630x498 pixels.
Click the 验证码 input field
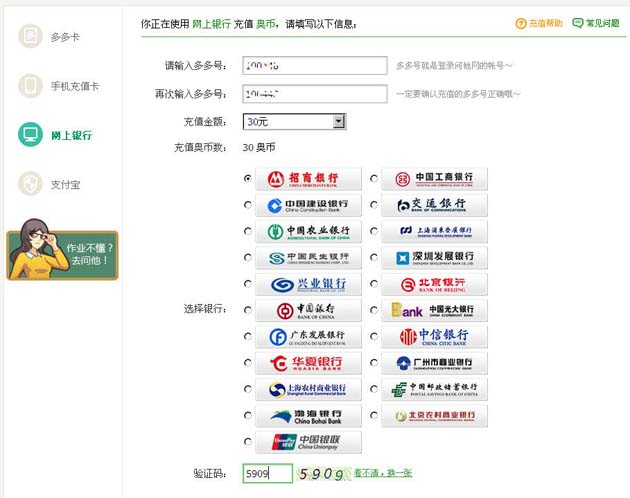267,473
